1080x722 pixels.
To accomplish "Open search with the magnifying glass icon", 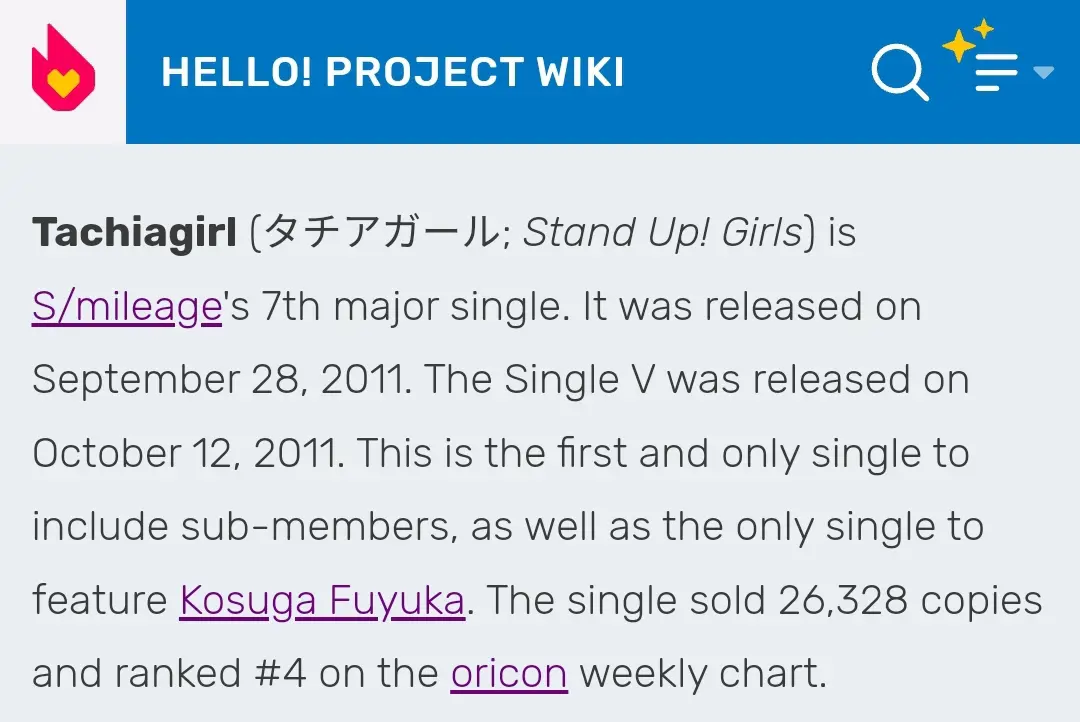I will [x=899, y=71].
